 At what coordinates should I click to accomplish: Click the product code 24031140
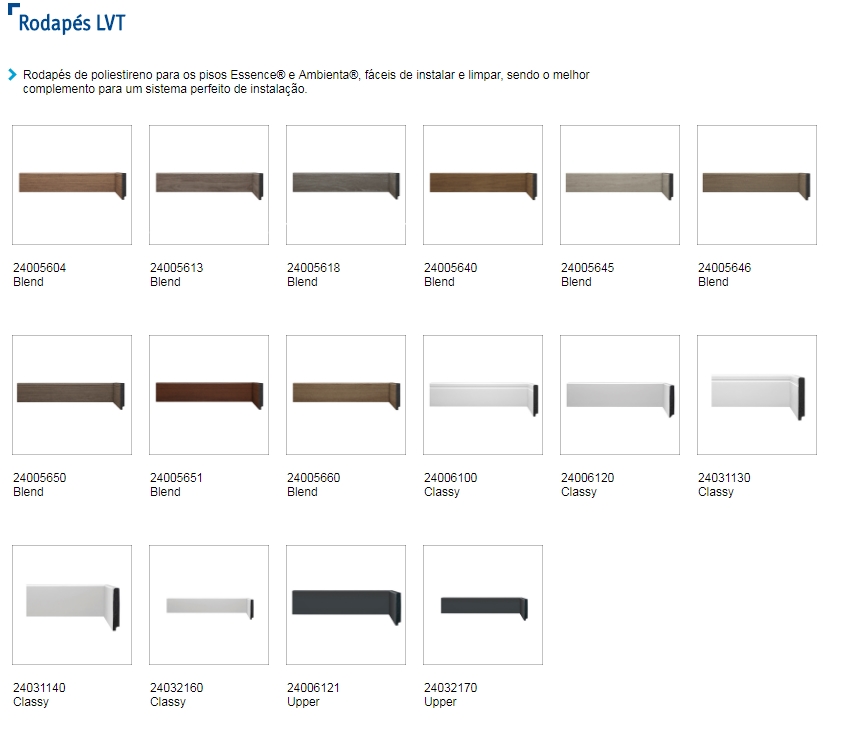point(40,688)
